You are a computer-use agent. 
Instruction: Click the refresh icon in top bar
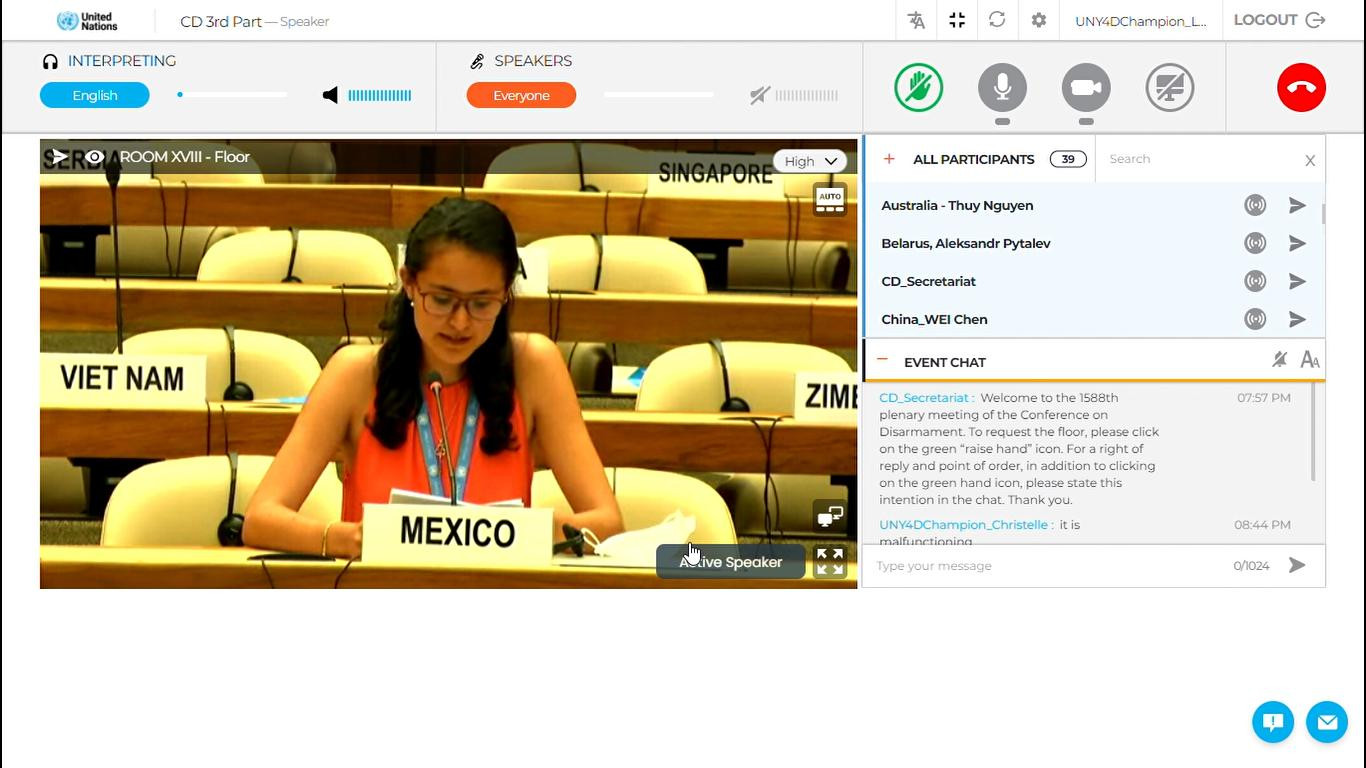(x=997, y=20)
